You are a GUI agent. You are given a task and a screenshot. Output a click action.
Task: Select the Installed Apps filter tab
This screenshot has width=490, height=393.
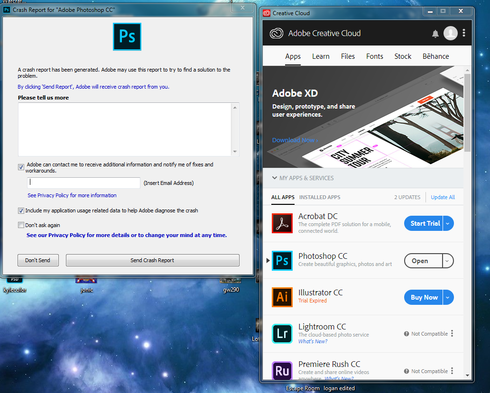320,197
